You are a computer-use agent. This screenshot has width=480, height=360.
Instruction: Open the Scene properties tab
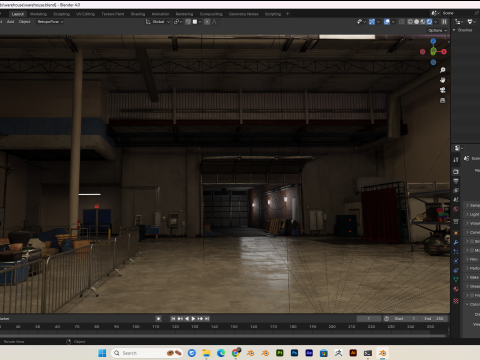coord(456,199)
